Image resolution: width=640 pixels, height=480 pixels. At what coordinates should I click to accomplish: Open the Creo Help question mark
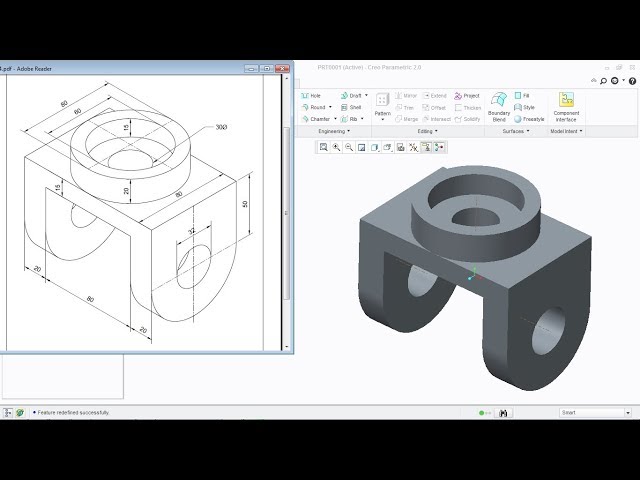(x=632, y=81)
